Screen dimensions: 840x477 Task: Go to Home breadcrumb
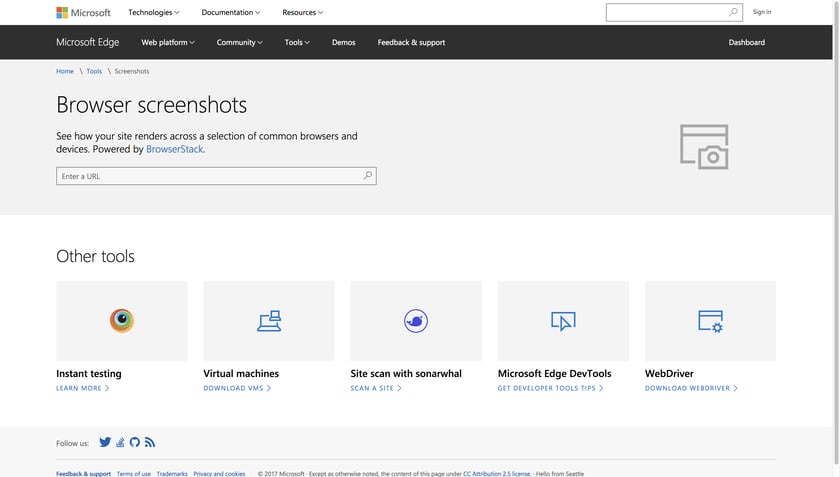point(65,71)
